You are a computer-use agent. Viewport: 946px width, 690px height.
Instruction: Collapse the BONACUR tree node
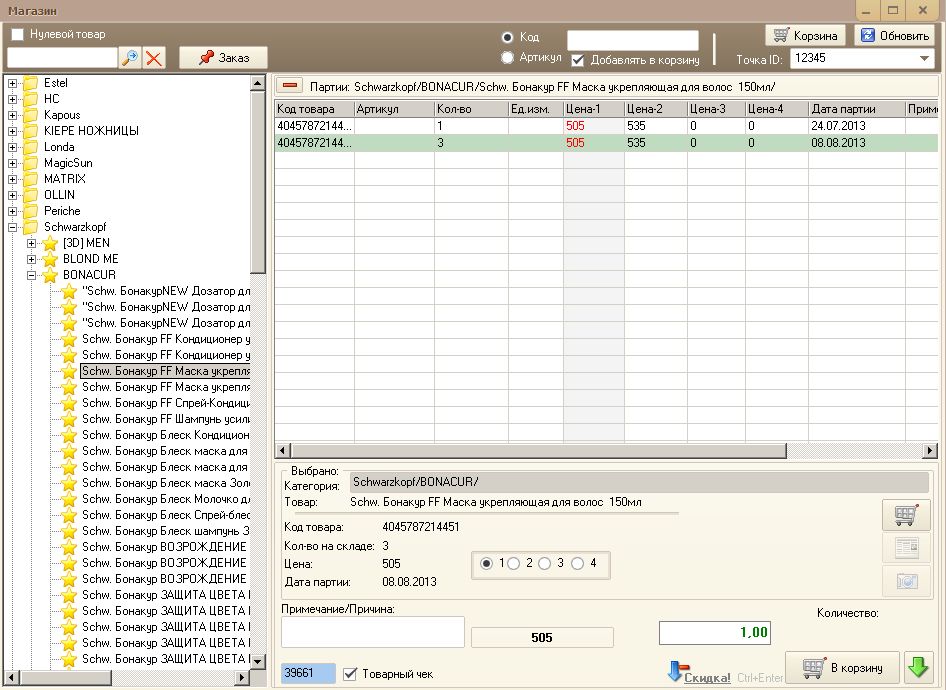(x=32, y=275)
